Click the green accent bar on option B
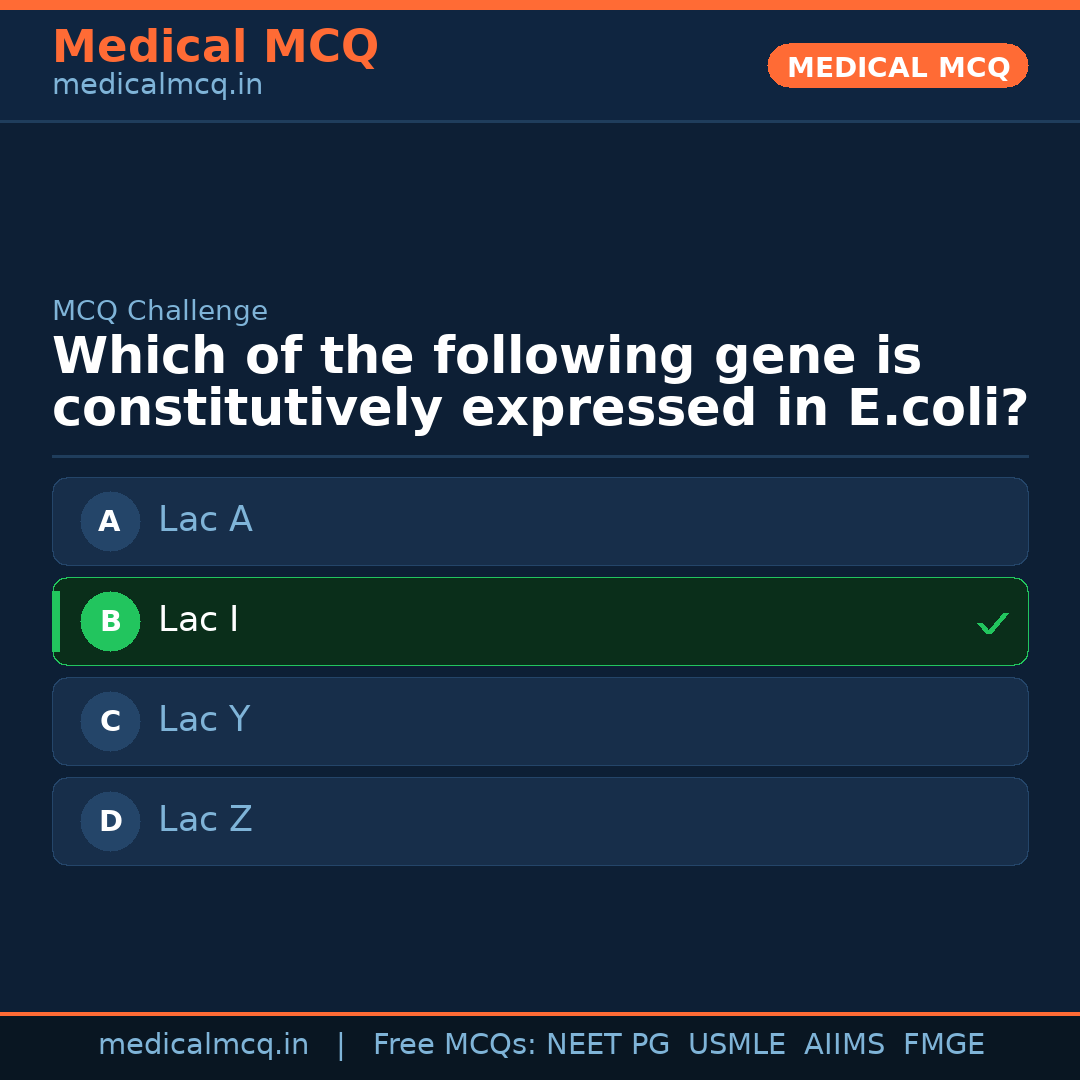The width and height of the screenshot is (1080, 1080). tap(56, 621)
